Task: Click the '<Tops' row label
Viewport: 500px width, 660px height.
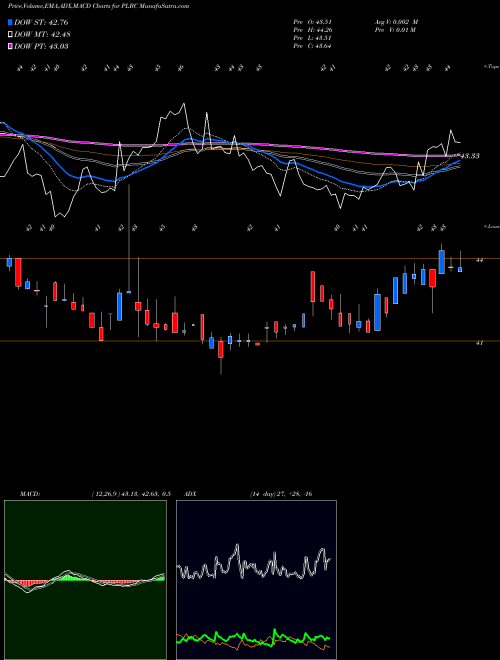Action: click(x=491, y=67)
